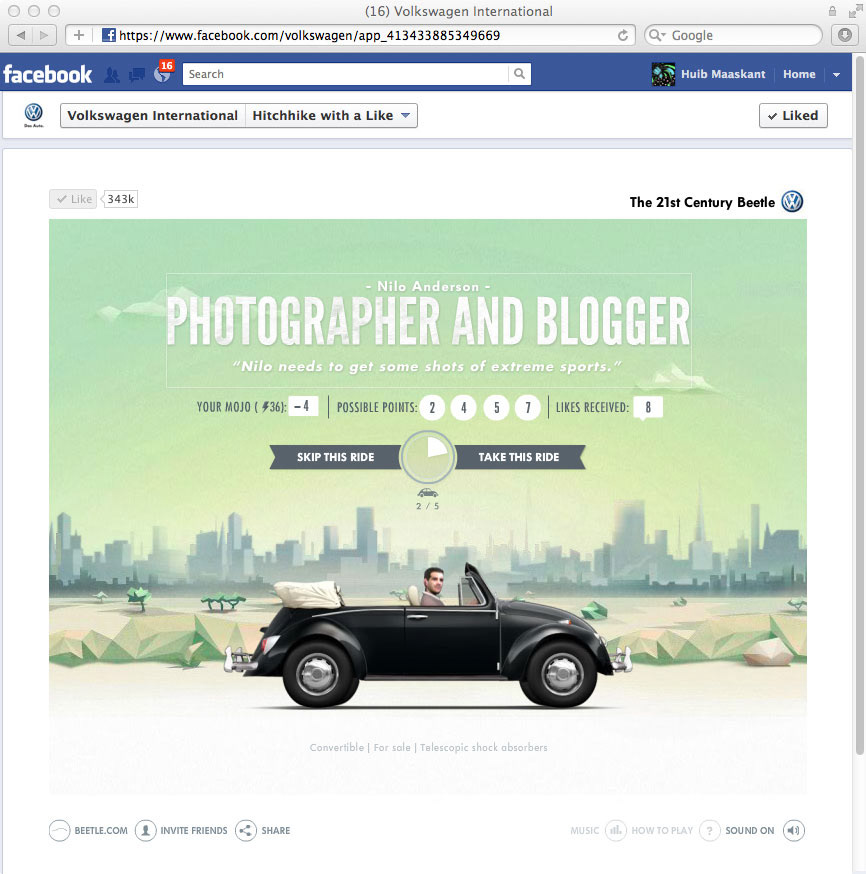Viewport: 866px width, 874px height.
Task: Enter full screen with window arrows icon
Action: (x=854, y=11)
